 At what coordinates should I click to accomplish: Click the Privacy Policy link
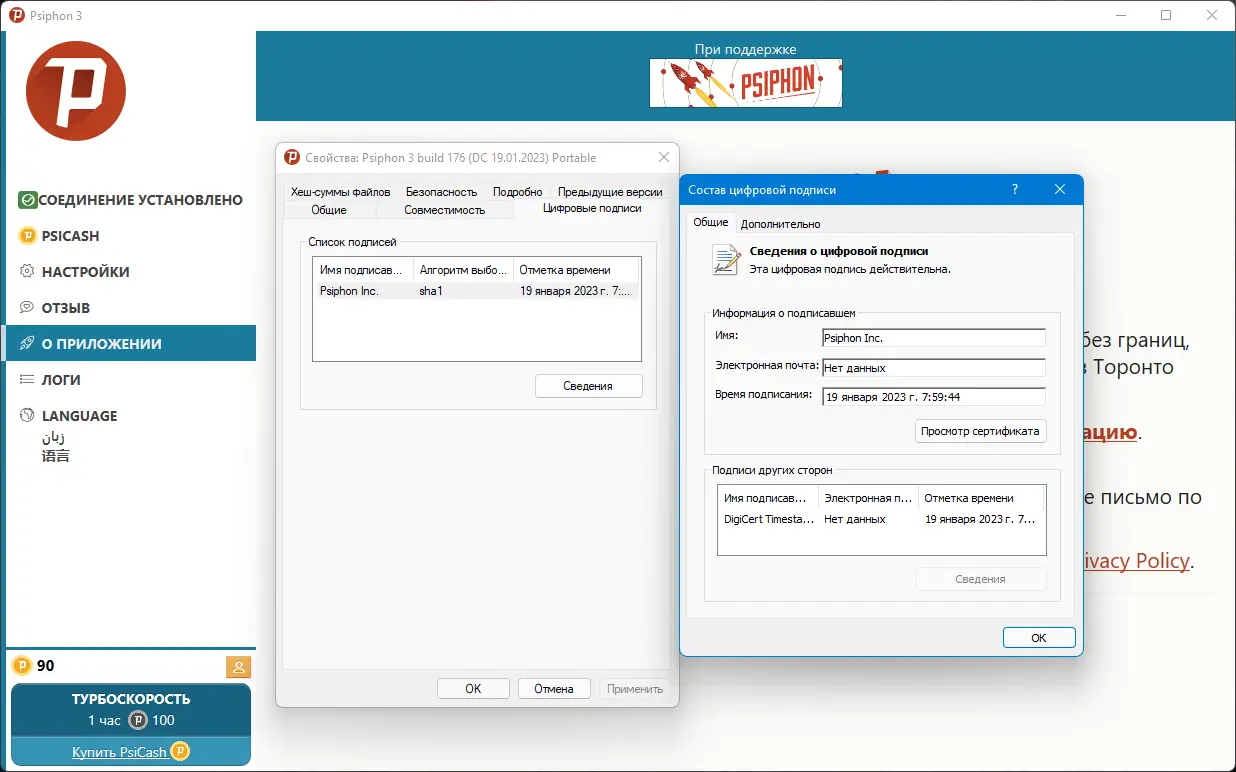click(x=1137, y=561)
